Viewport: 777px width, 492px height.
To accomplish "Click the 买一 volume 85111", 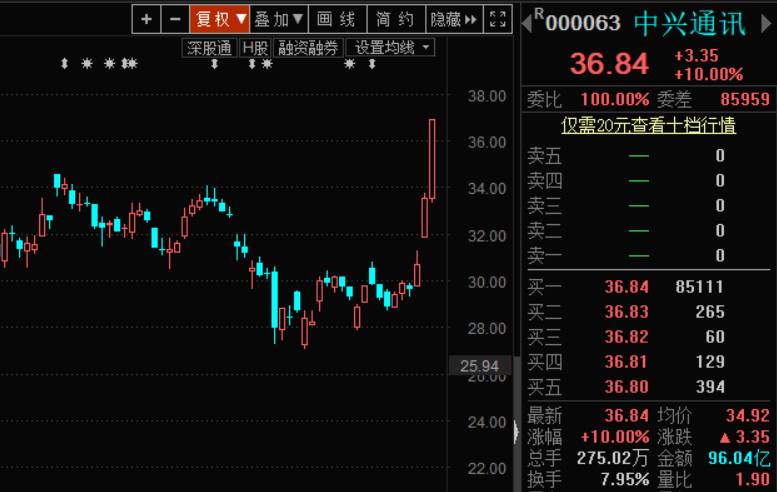I will click(699, 287).
